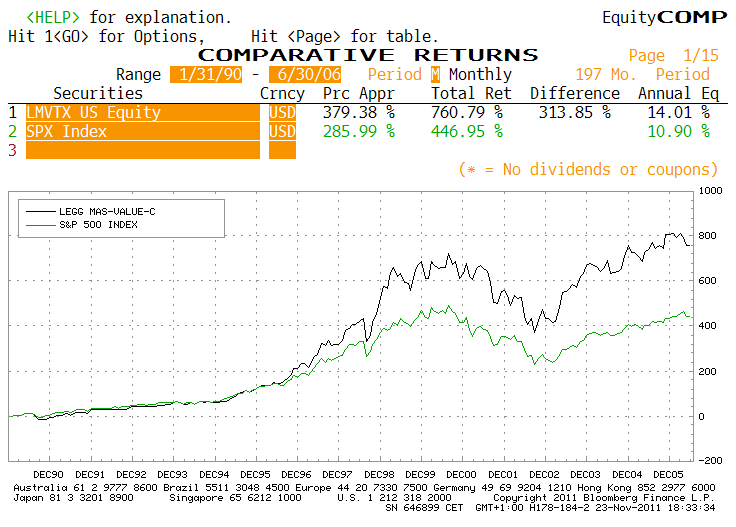The image size is (736, 527).
Task: Click the Page 1/15 indicator
Action: pyautogui.click(x=674, y=55)
